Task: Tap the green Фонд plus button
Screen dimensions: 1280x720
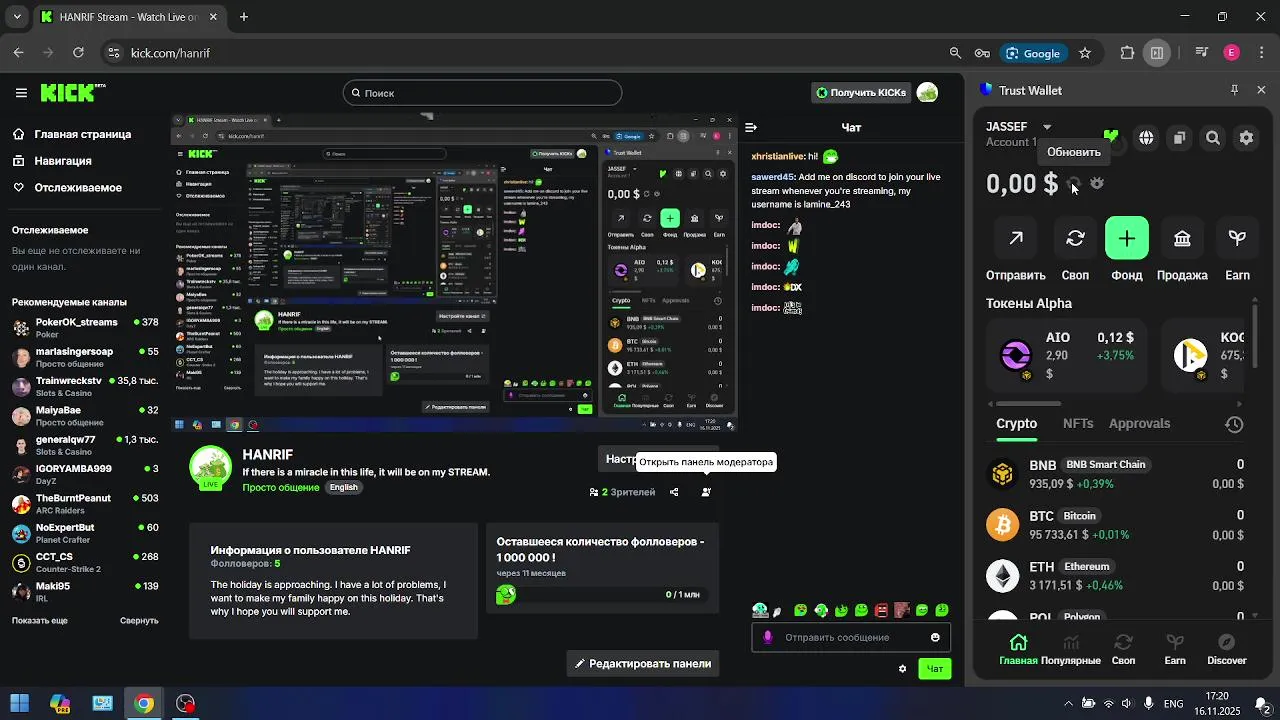Action: pyautogui.click(x=1127, y=238)
